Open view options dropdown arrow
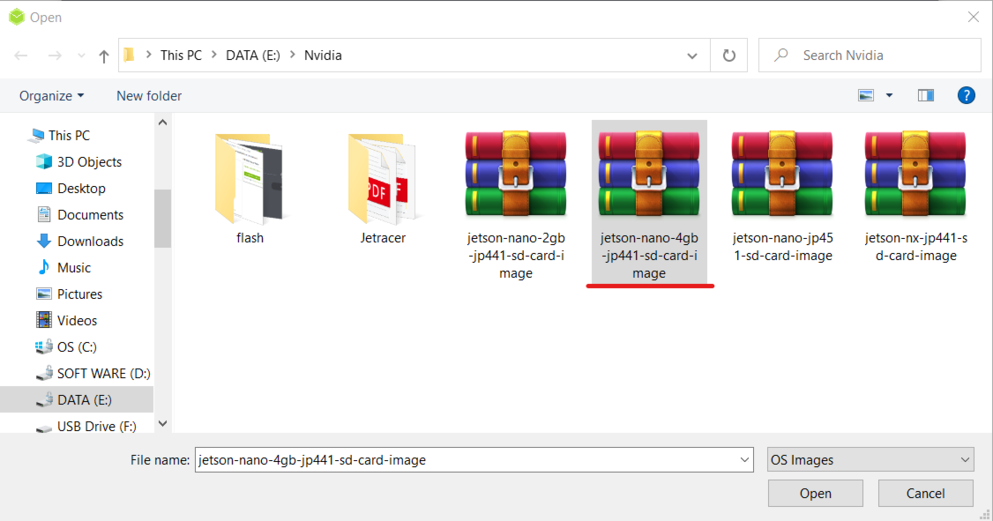993x521 pixels. (x=889, y=96)
